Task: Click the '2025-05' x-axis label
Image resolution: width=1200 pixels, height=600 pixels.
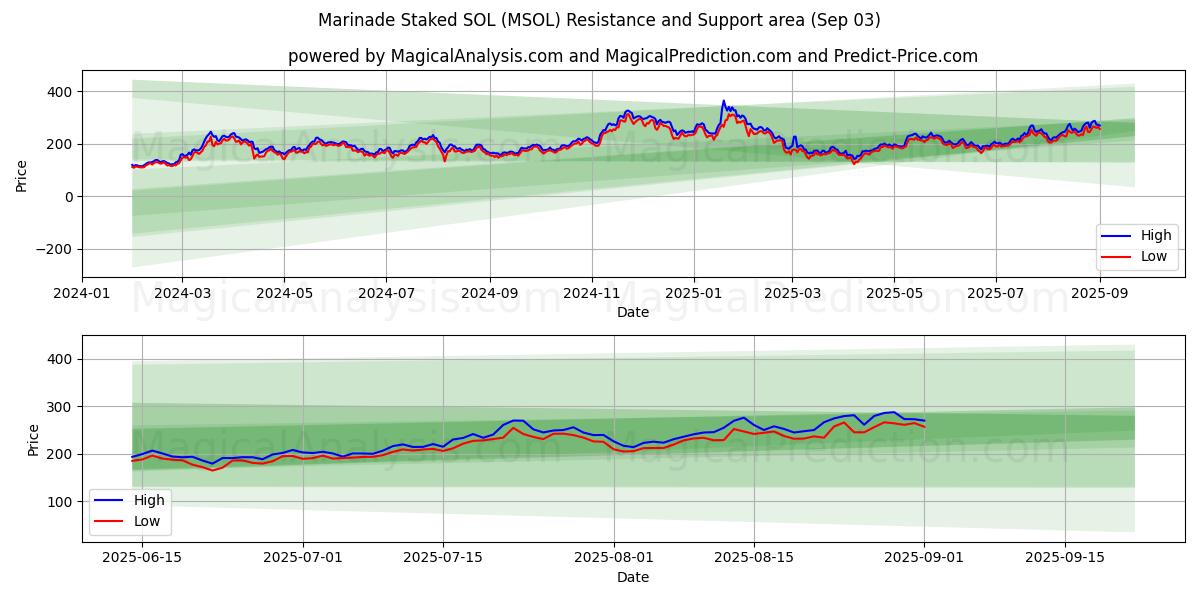Action: [894, 294]
